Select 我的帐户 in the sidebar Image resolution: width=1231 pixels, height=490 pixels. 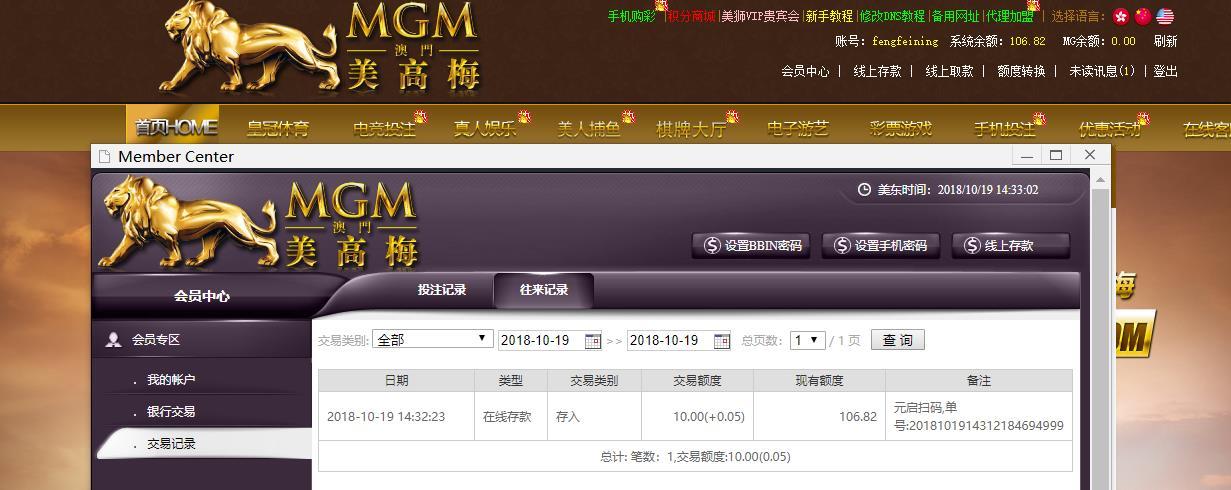(x=171, y=380)
